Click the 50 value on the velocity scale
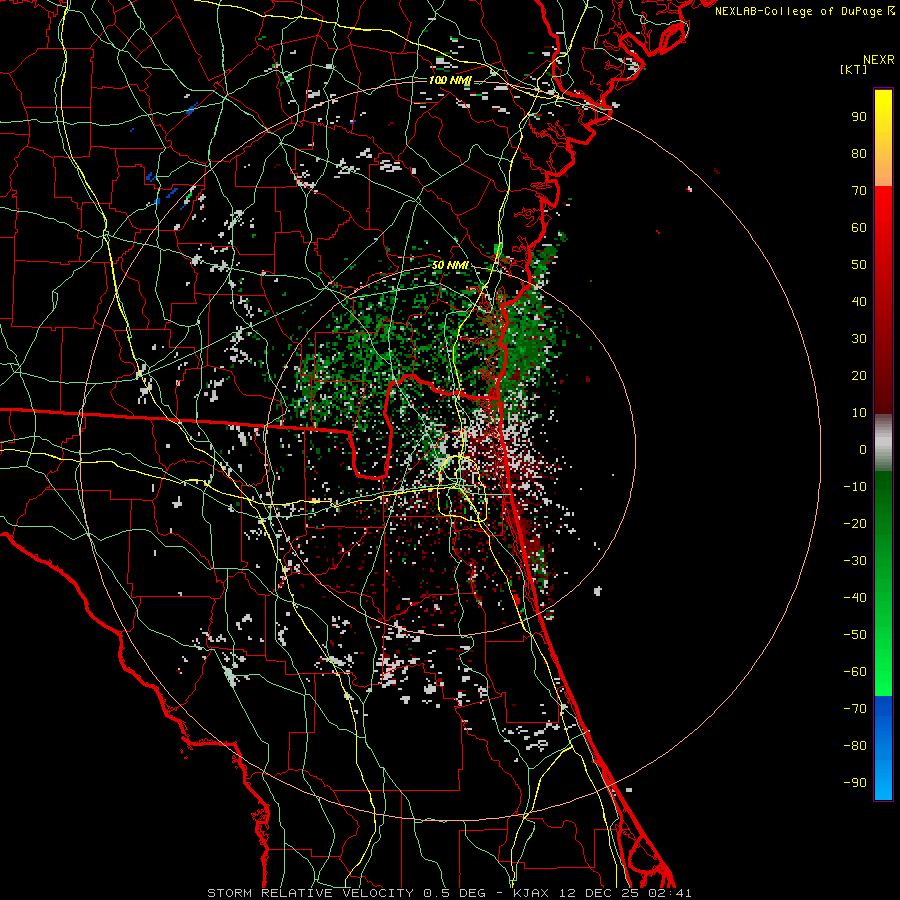This screenshot has height=900, width=900. click(859, 265)
